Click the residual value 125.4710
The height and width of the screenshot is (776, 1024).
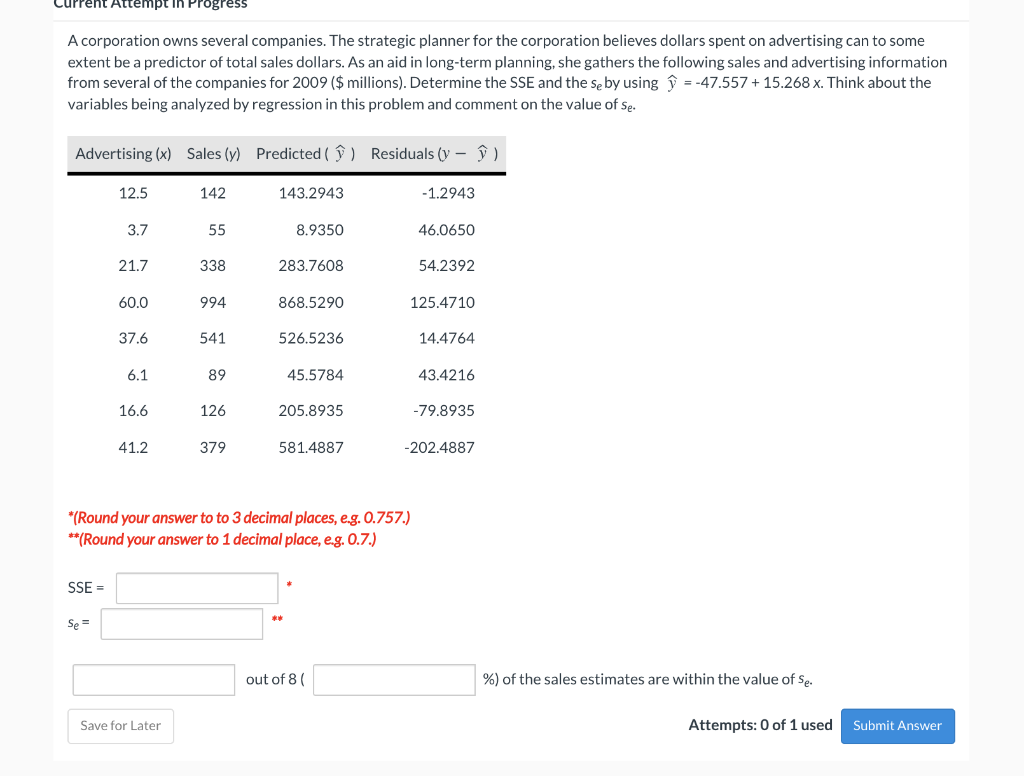click(x=442, y=302)
